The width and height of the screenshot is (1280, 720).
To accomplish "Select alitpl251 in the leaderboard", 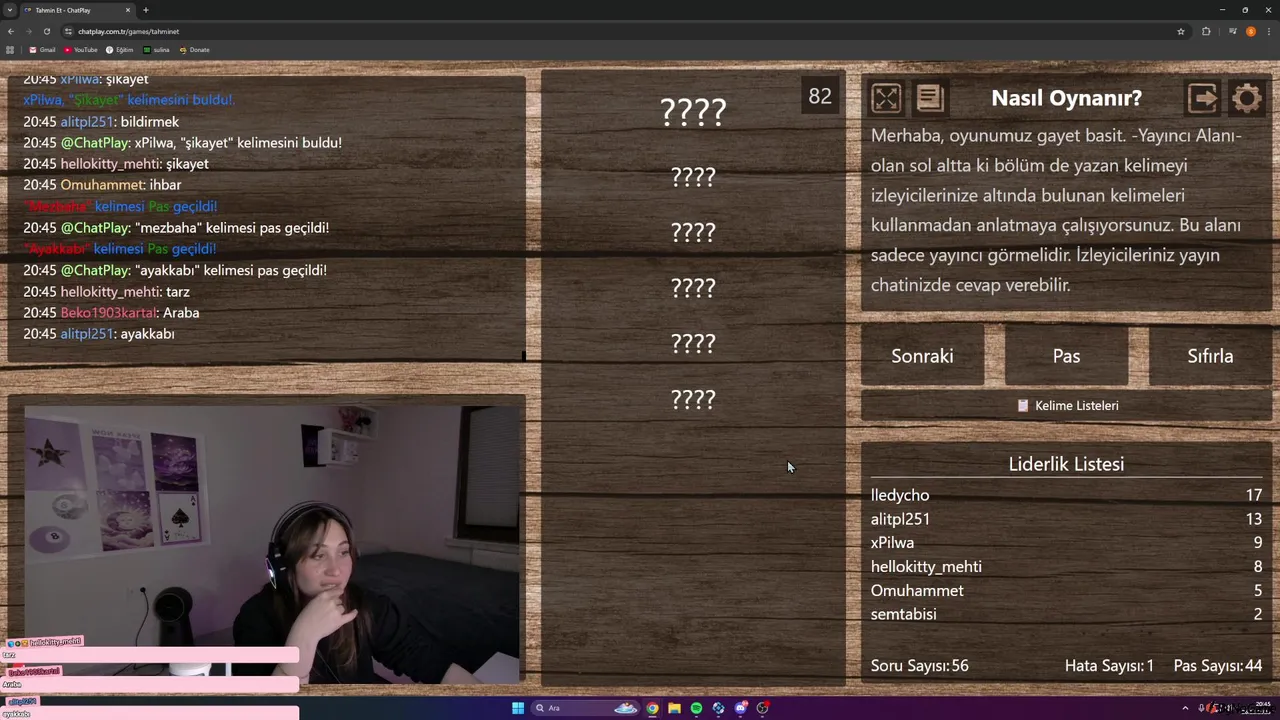I will pyautogui.click(x=900, y=519).
